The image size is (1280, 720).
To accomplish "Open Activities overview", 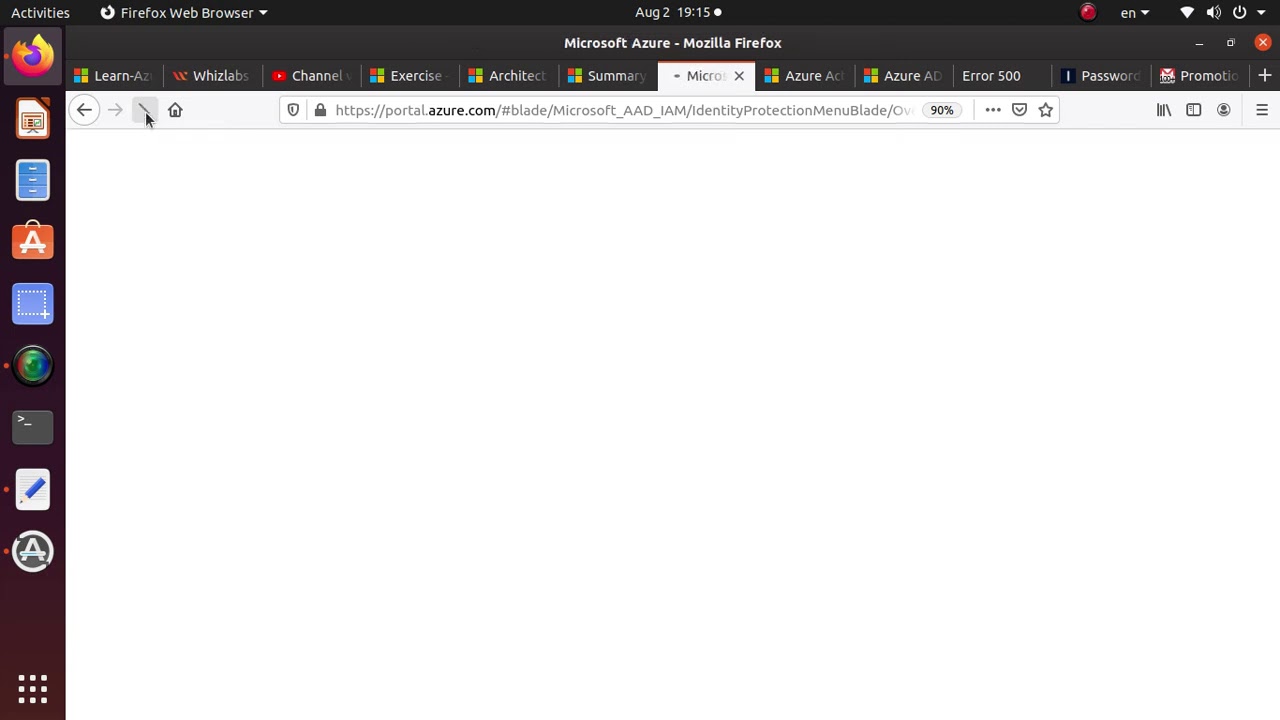I will (x=40, y=13).
